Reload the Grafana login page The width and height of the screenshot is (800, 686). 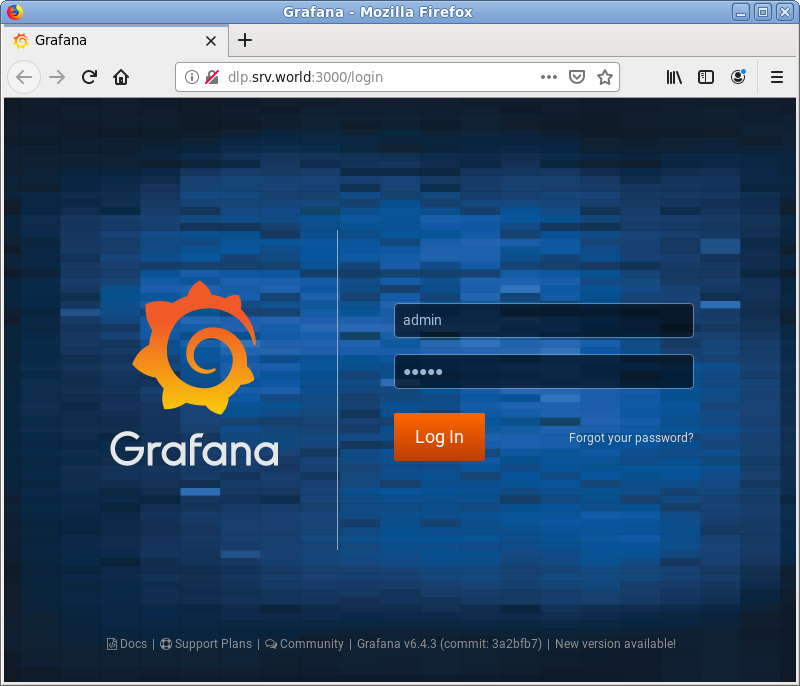(89, 77)
